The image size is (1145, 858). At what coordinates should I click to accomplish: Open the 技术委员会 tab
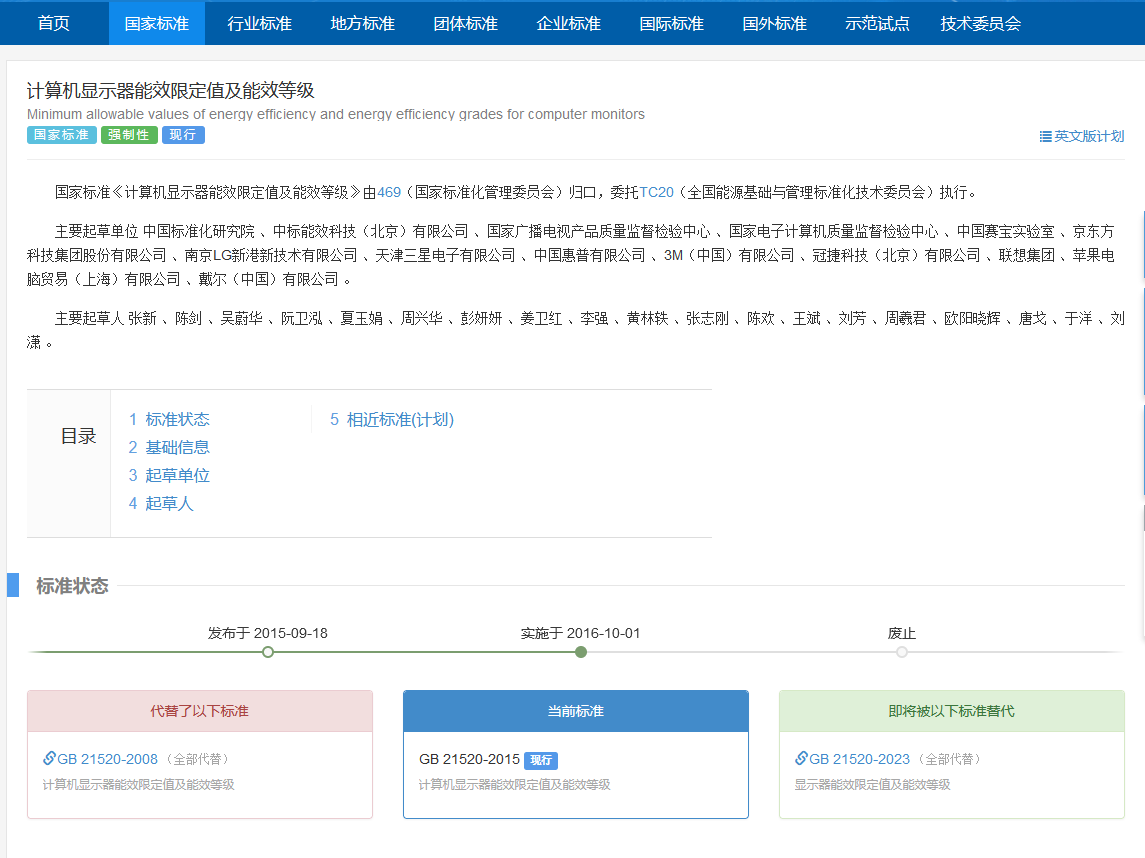click(980, 23)
